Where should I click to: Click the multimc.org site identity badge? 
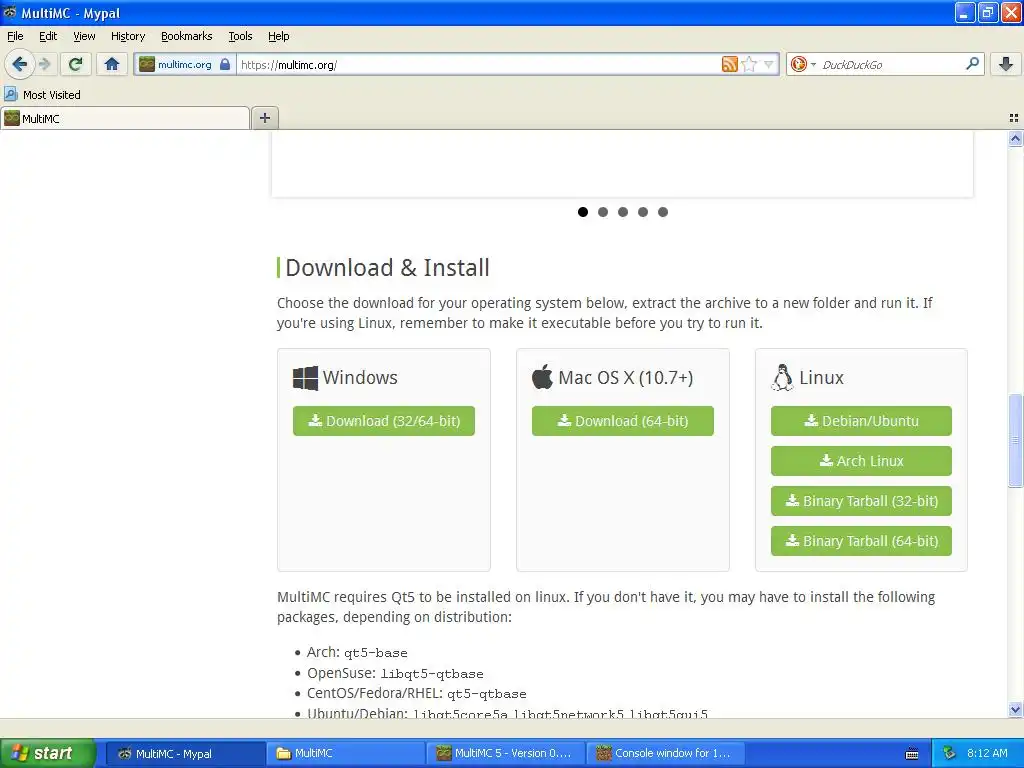point(185,64)
